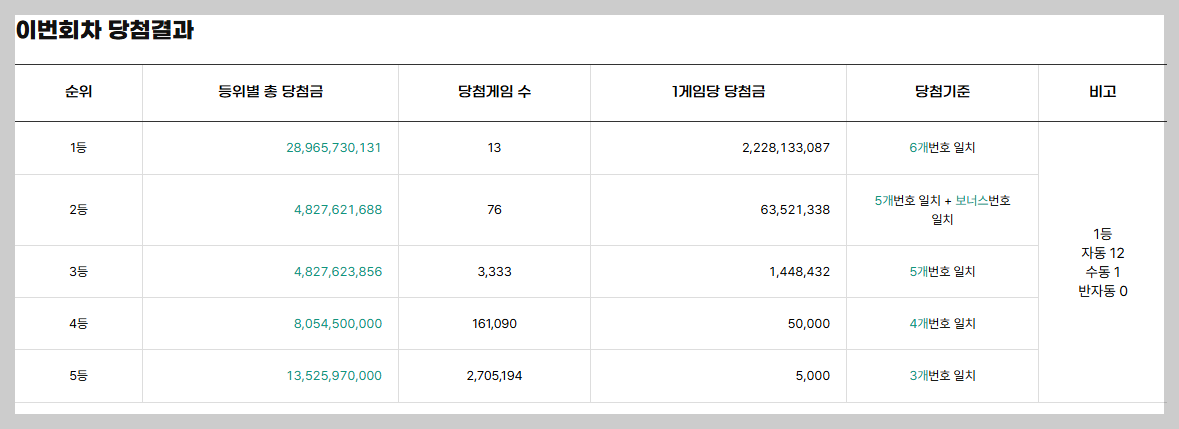The image size is (1179, 429).
Task: Click '5개번호 일치' criterion in 3등 row
Action: pos(942,271)
